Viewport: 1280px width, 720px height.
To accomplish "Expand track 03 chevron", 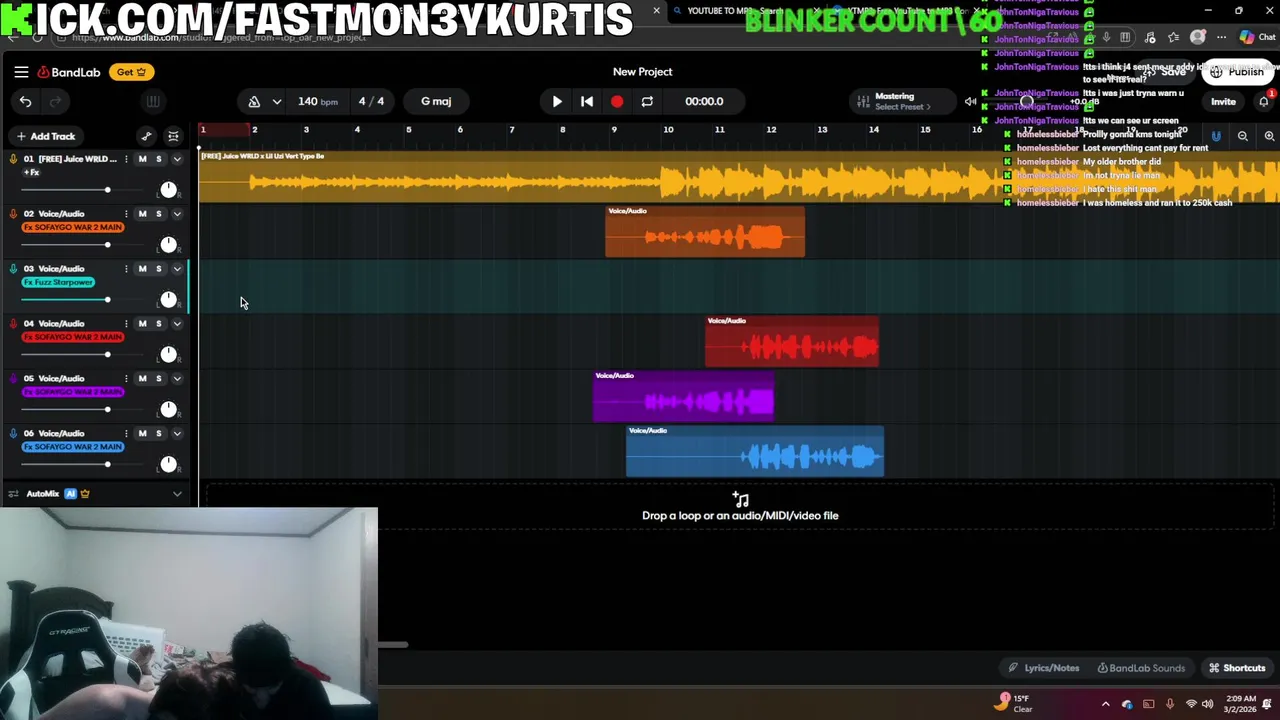I will coord(177,269).
